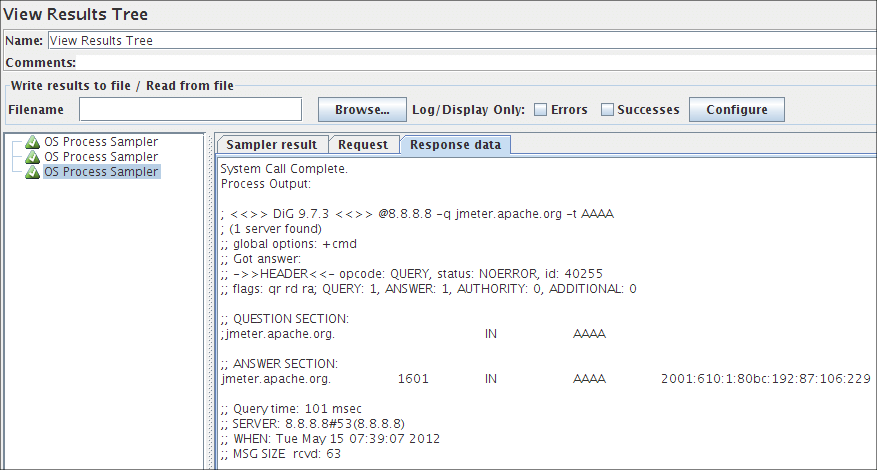Image resolution: width=877 pixels, height=470 pixels.
Task: Focus the Name field with View Results Tree
Action: pyautogui.click(x=460, y=41)
